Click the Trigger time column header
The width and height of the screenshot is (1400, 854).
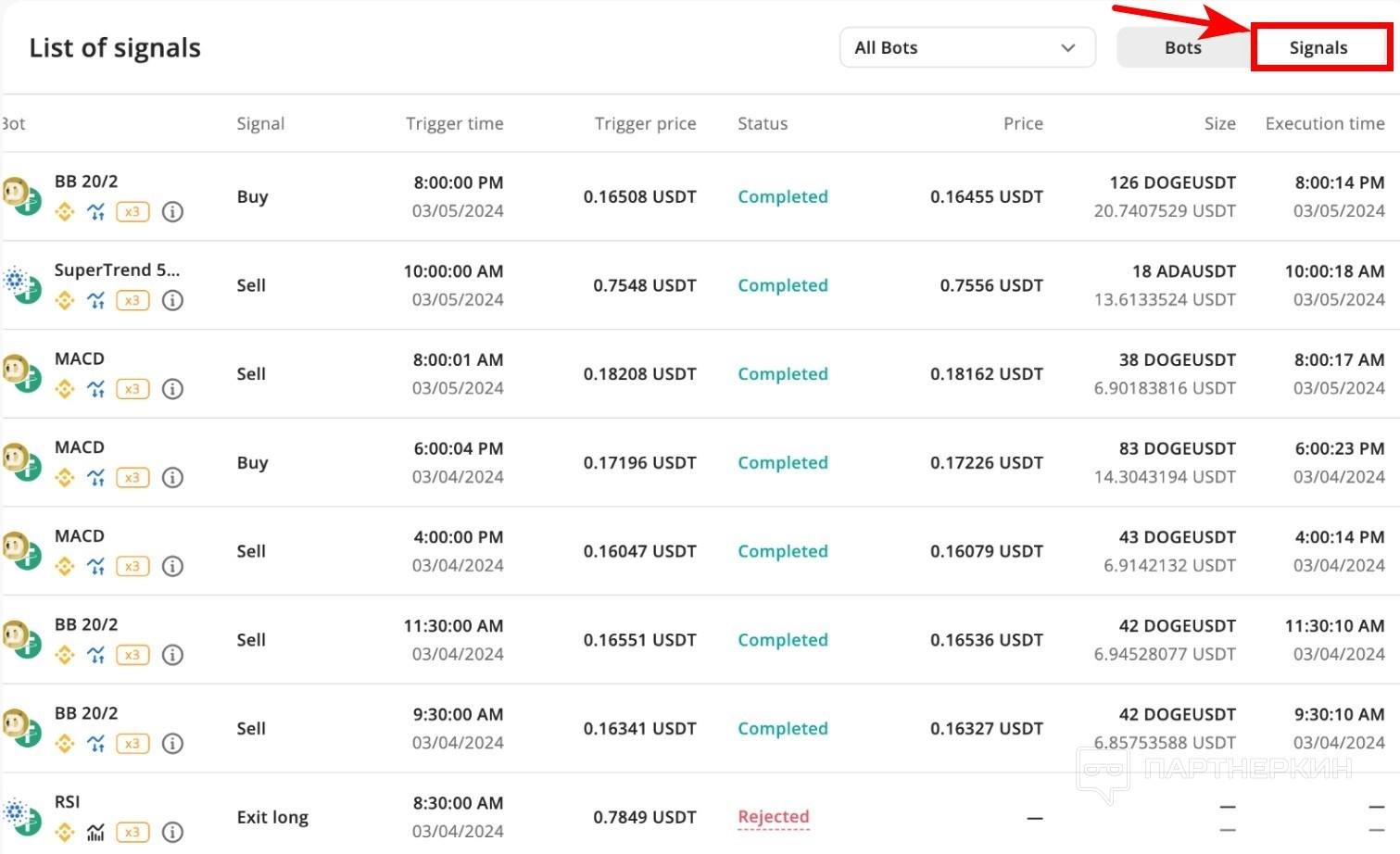click(454, 124)
